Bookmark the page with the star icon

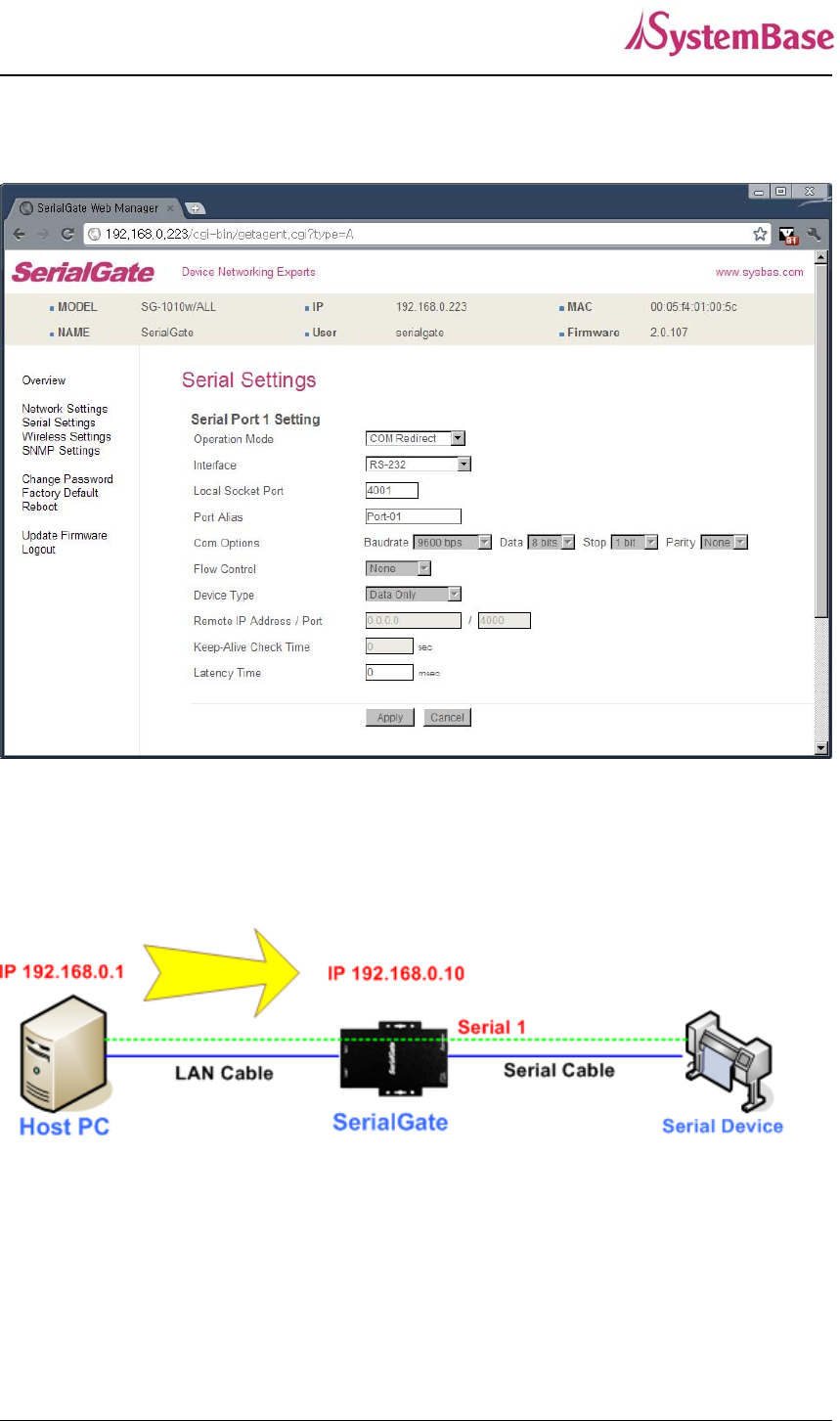pos(760,234)
